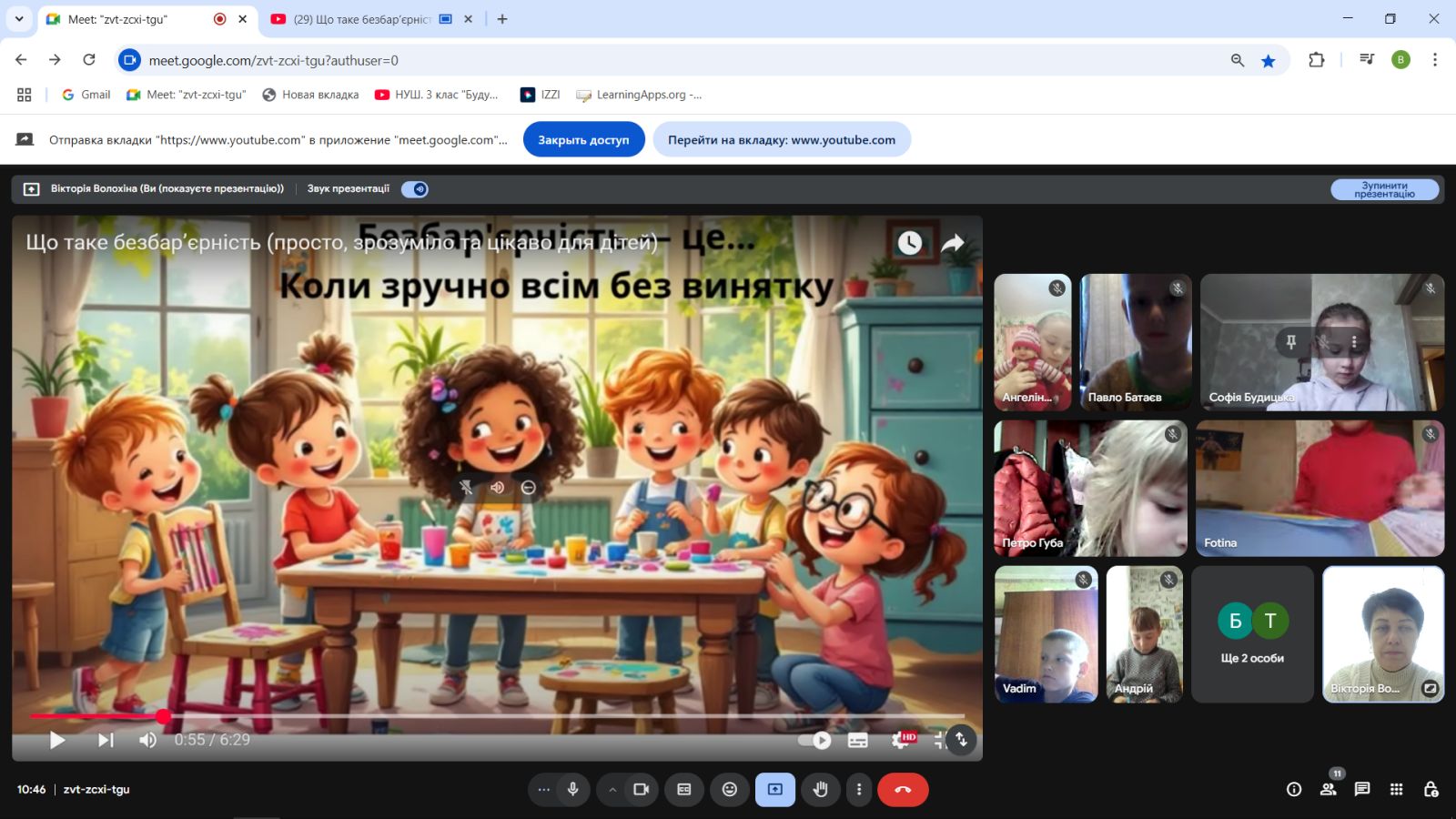Select Vadim's video tile
Viewport: 1456px width, 819px height.
click(x=1046, y=634)
